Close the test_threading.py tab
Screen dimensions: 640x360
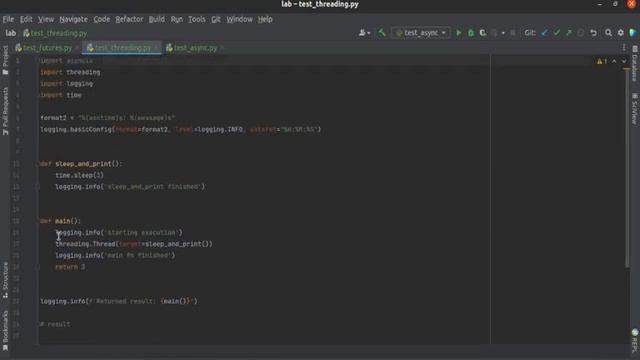[x=156, y=48]
